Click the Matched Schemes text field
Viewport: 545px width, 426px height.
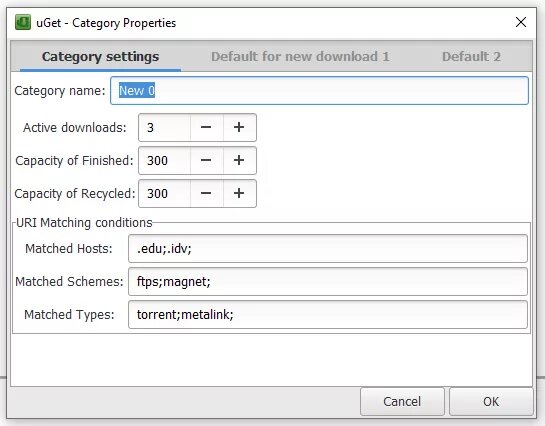tap(328, 281)
